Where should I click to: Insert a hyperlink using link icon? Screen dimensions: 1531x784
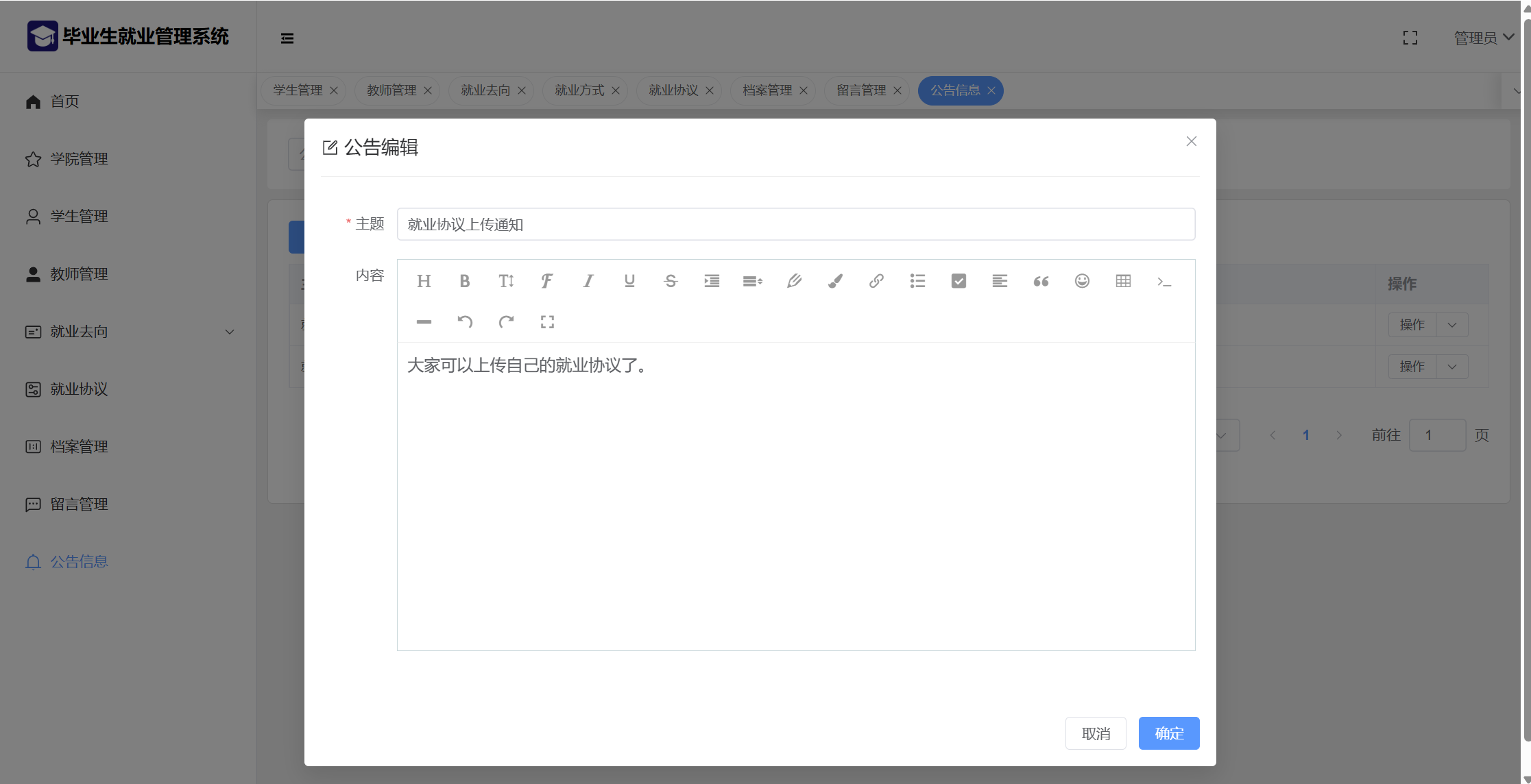point(876,281)
